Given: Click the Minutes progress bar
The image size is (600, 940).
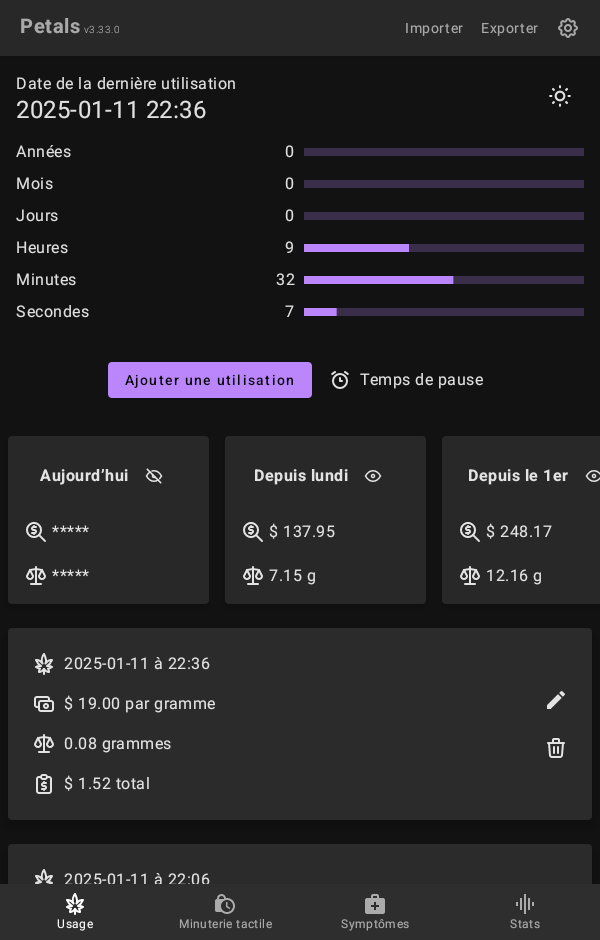Looking at the screenshot, I should 444,280.
